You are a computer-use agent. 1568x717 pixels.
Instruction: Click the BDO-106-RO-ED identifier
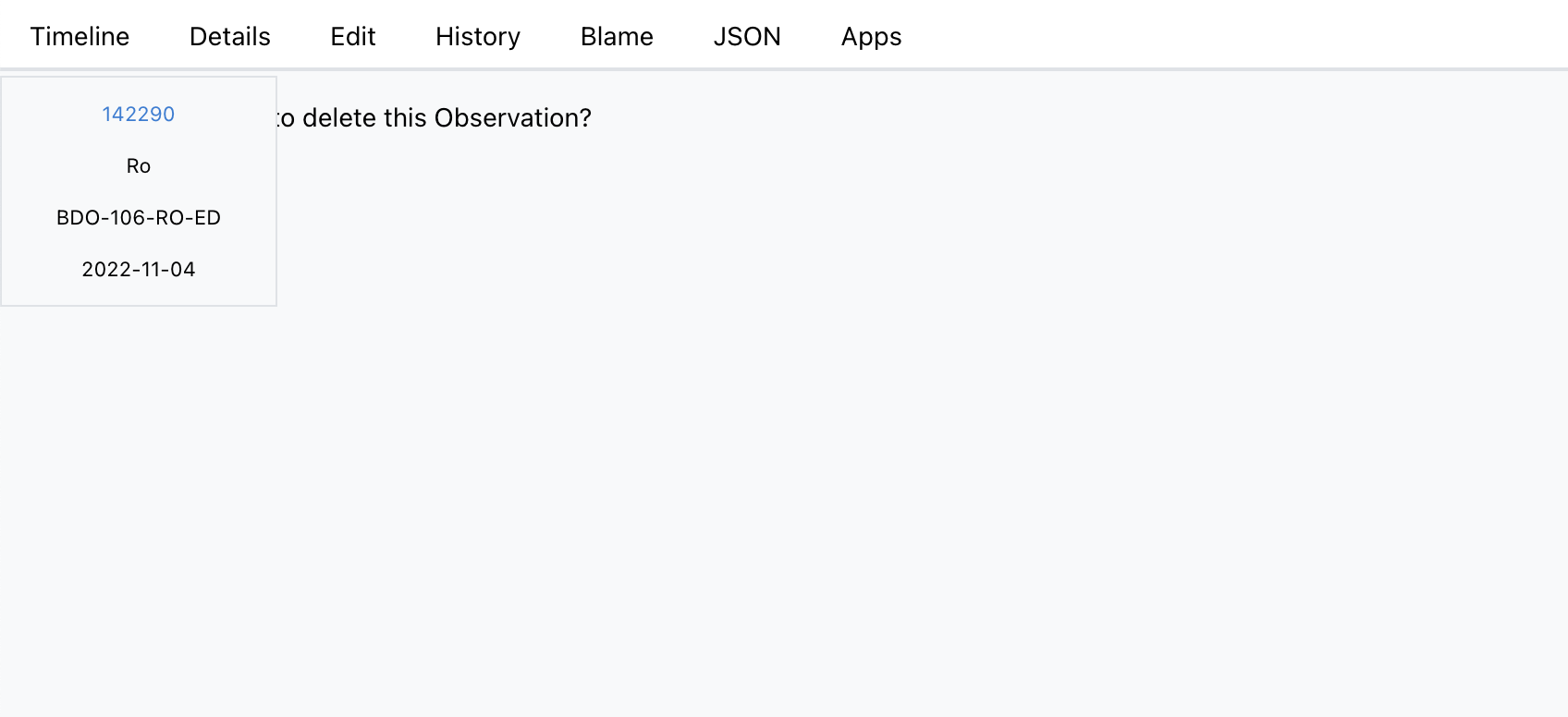point(139,217)
